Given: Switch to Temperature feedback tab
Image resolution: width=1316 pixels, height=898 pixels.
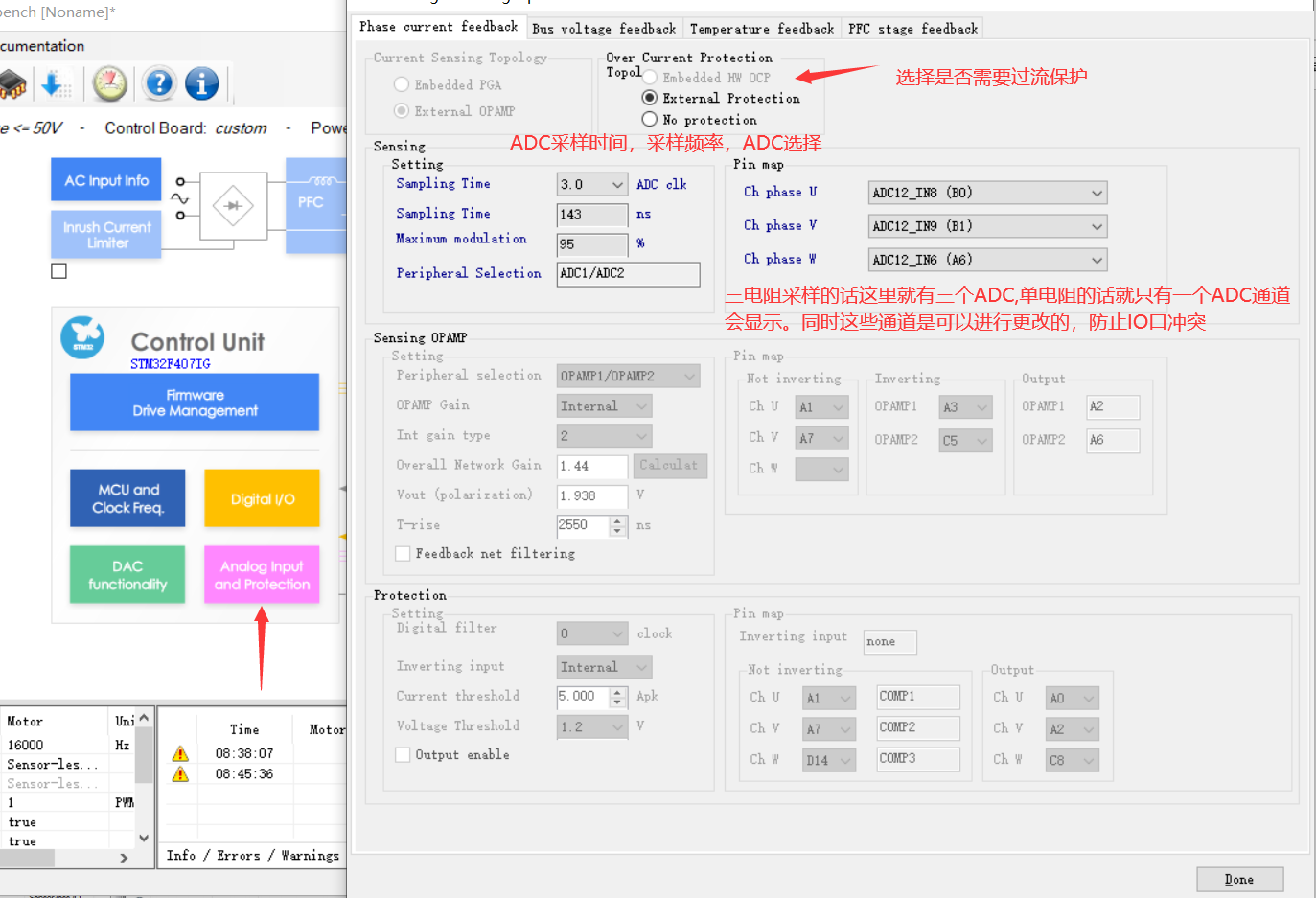Looking at the screenshot, I should point(762,29).
